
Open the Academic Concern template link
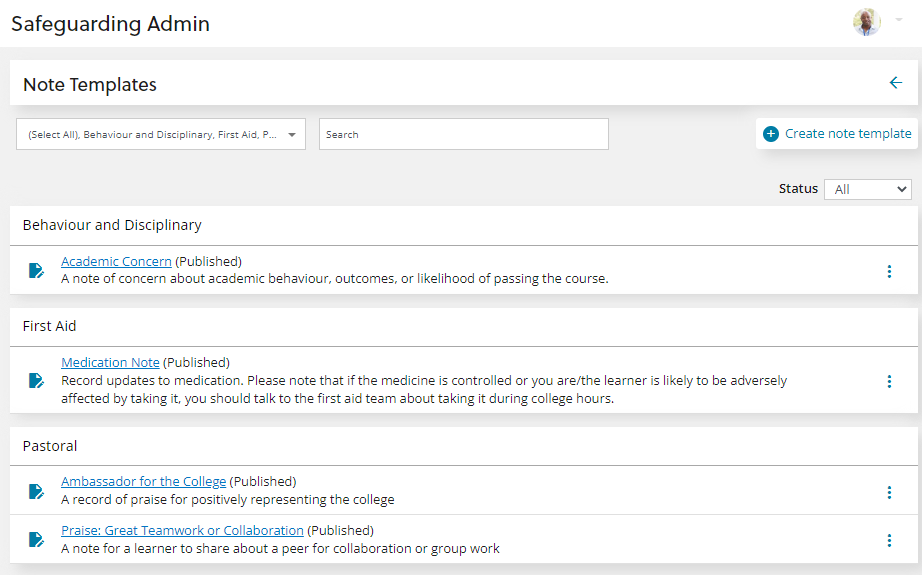coord(116,262)
